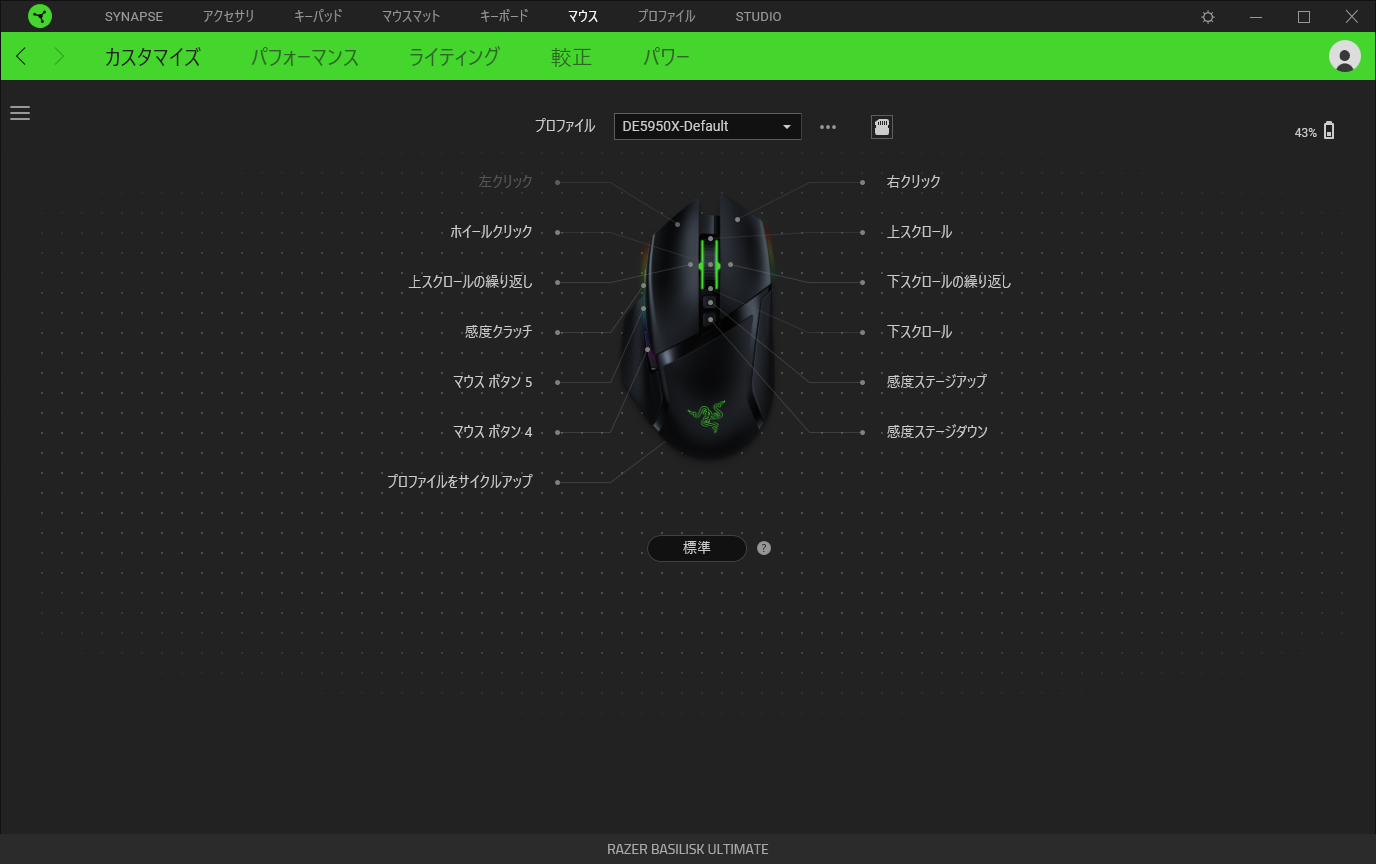Click the RAZER BASILISK ULTIMATE device label
The height and width of the screenshot is (864, 1376).
(688, 849)
